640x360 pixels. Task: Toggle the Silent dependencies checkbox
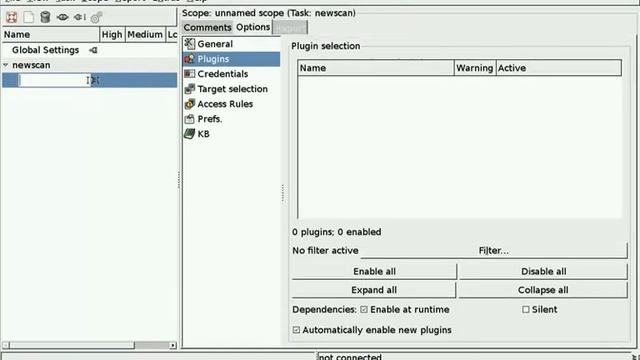526,310
